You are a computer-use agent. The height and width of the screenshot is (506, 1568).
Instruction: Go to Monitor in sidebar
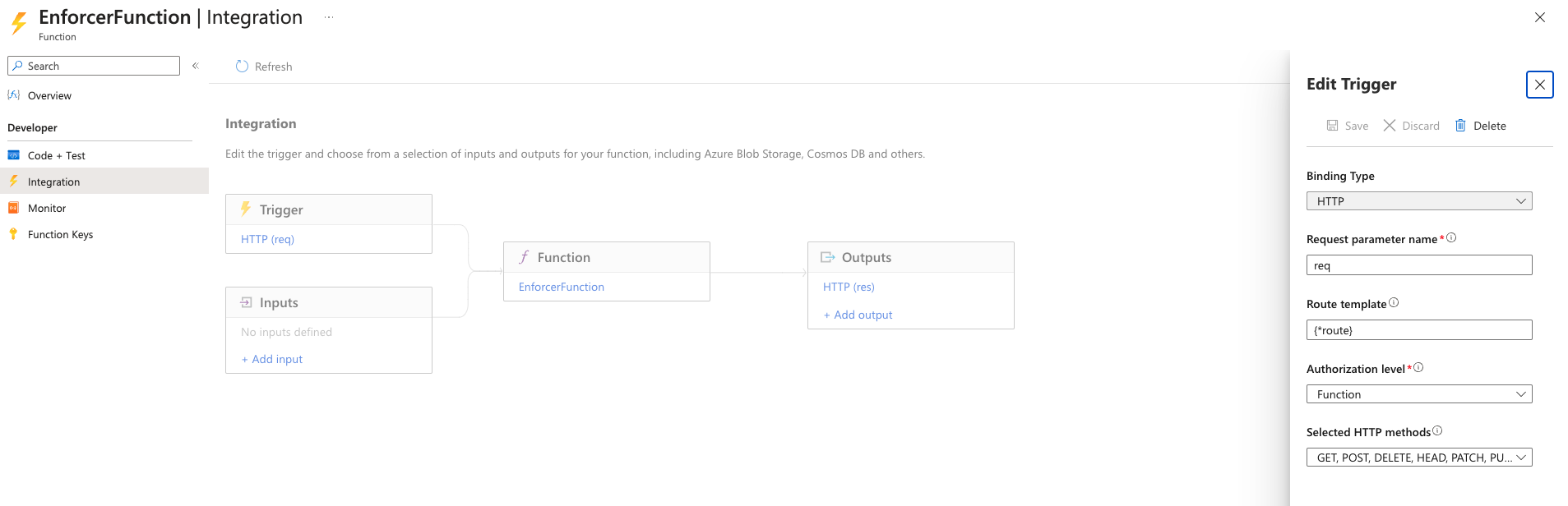point(47,208)
